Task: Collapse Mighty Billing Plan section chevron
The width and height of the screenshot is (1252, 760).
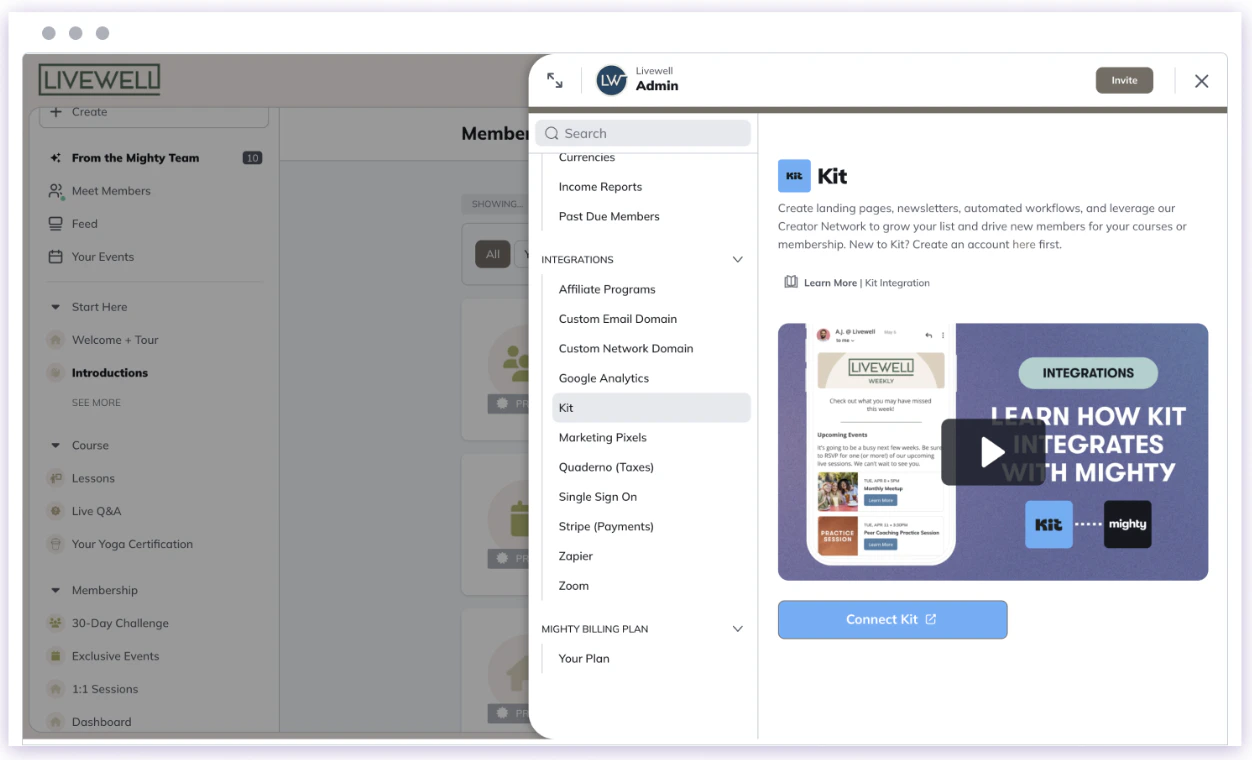Action: 738,629
